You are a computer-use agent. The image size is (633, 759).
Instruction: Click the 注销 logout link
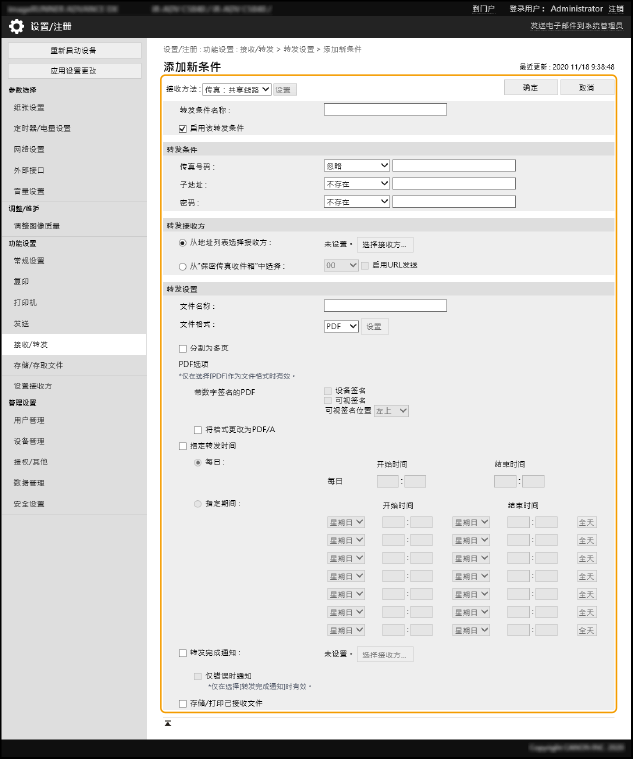click(616, 8)
